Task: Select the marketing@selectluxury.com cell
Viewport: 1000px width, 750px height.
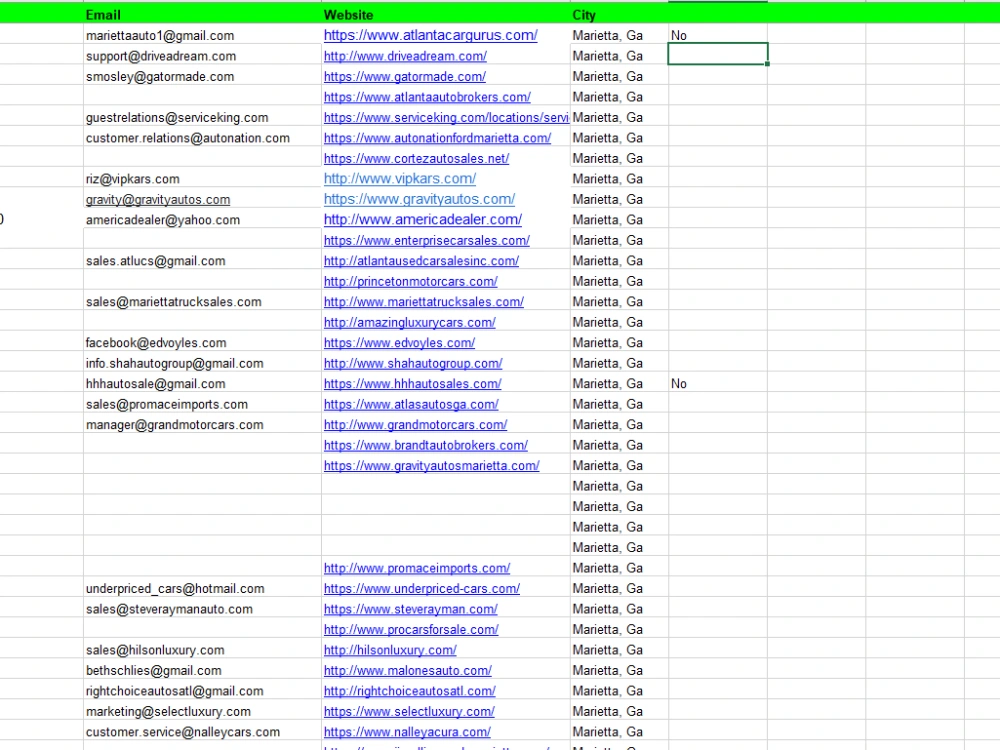Action: 202,711
